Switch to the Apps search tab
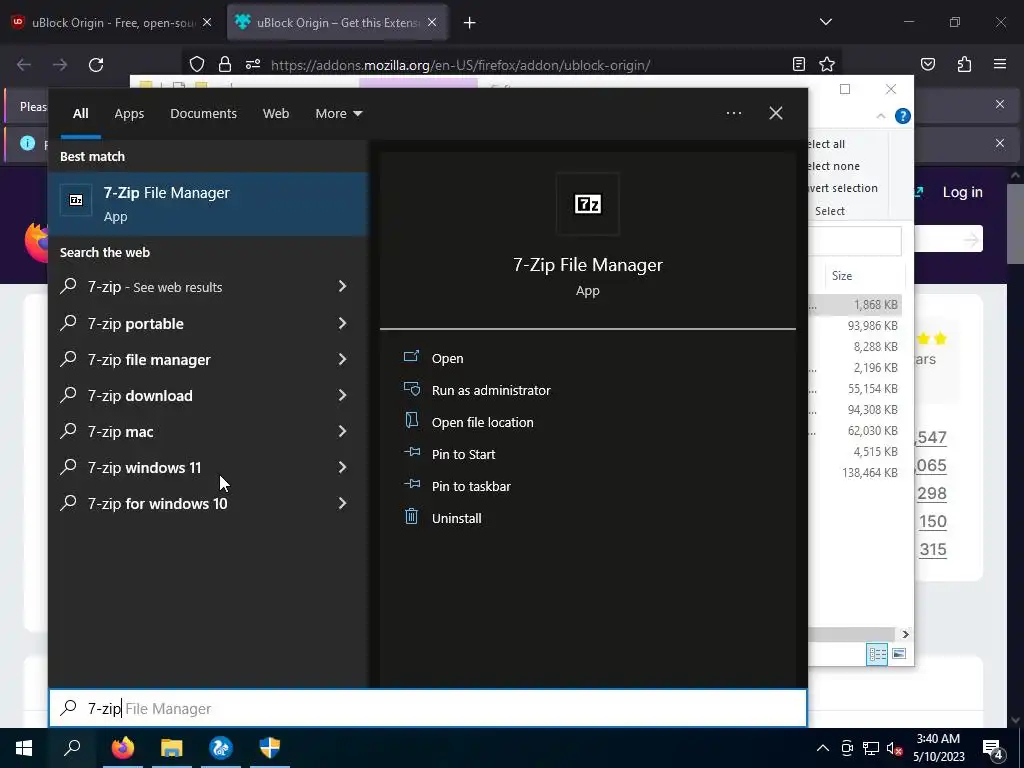This screenshot has height=768, width=1024. [x=129, y=113]
